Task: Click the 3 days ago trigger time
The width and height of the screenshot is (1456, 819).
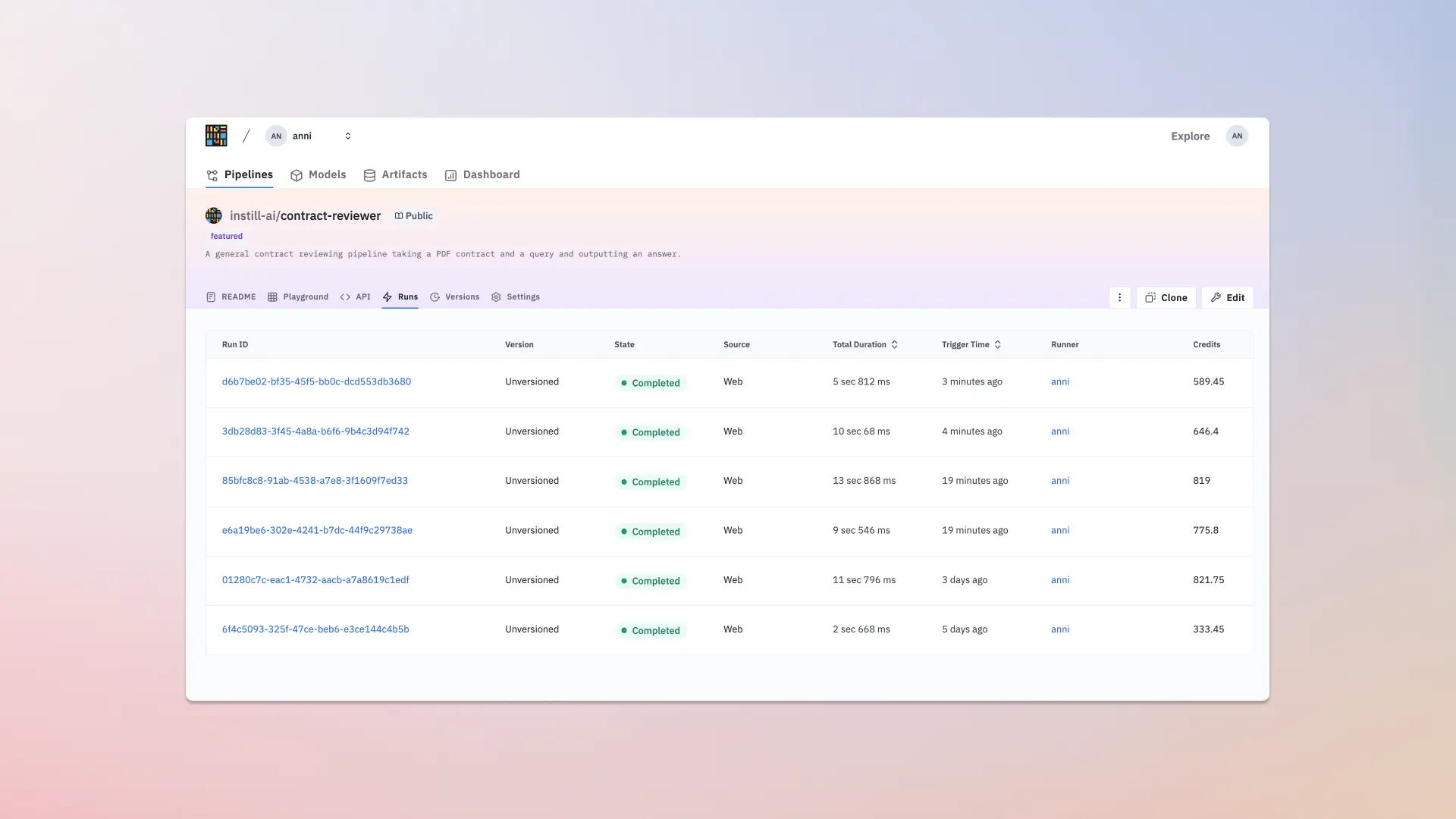Action: pos(965,580)
